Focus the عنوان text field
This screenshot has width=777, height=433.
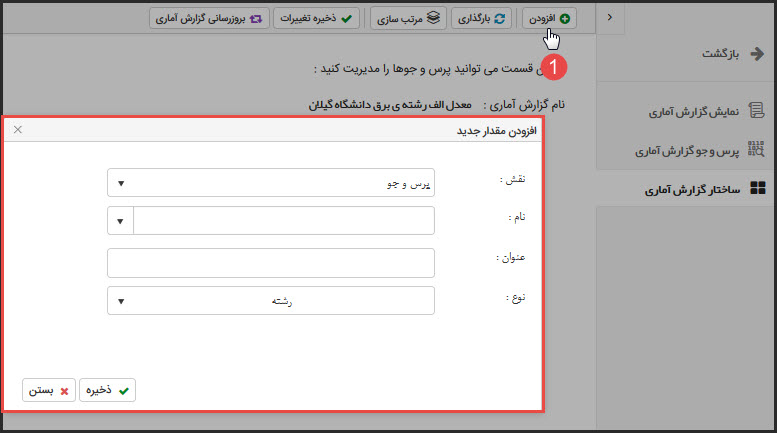[270, 262]
